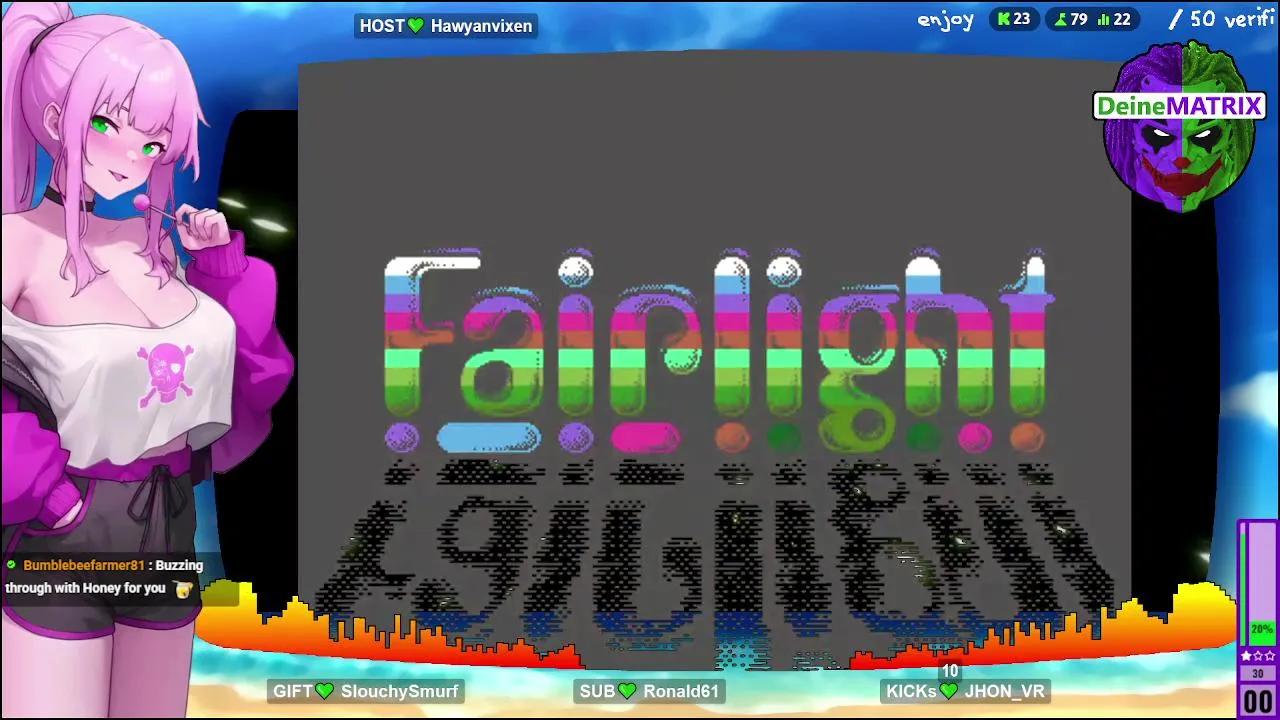1280x720 pixels.
Task: Click the green bar-chart icon beside 22
Action: (x=1104, y=19)
